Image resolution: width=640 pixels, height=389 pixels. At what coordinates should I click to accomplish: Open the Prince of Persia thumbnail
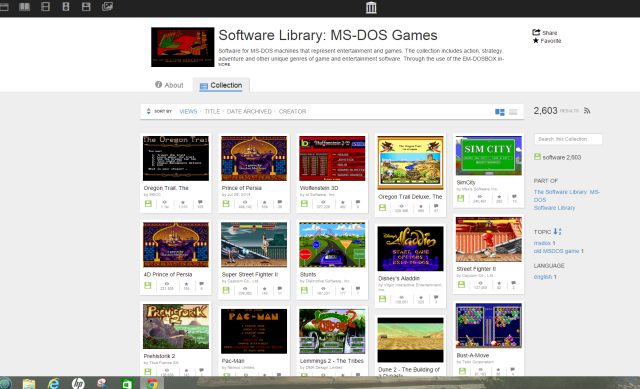[254, 158]
